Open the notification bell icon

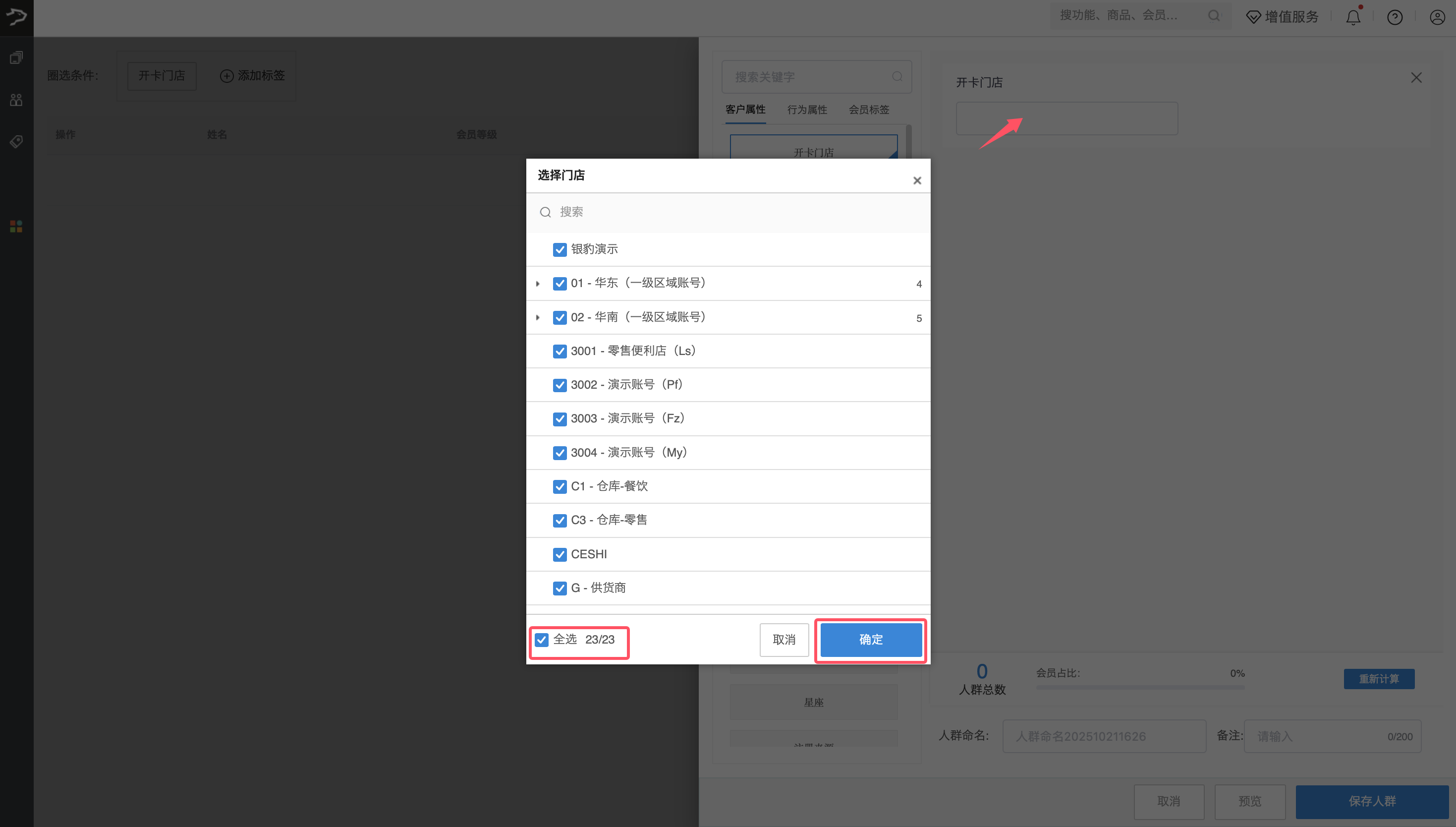1353,17
